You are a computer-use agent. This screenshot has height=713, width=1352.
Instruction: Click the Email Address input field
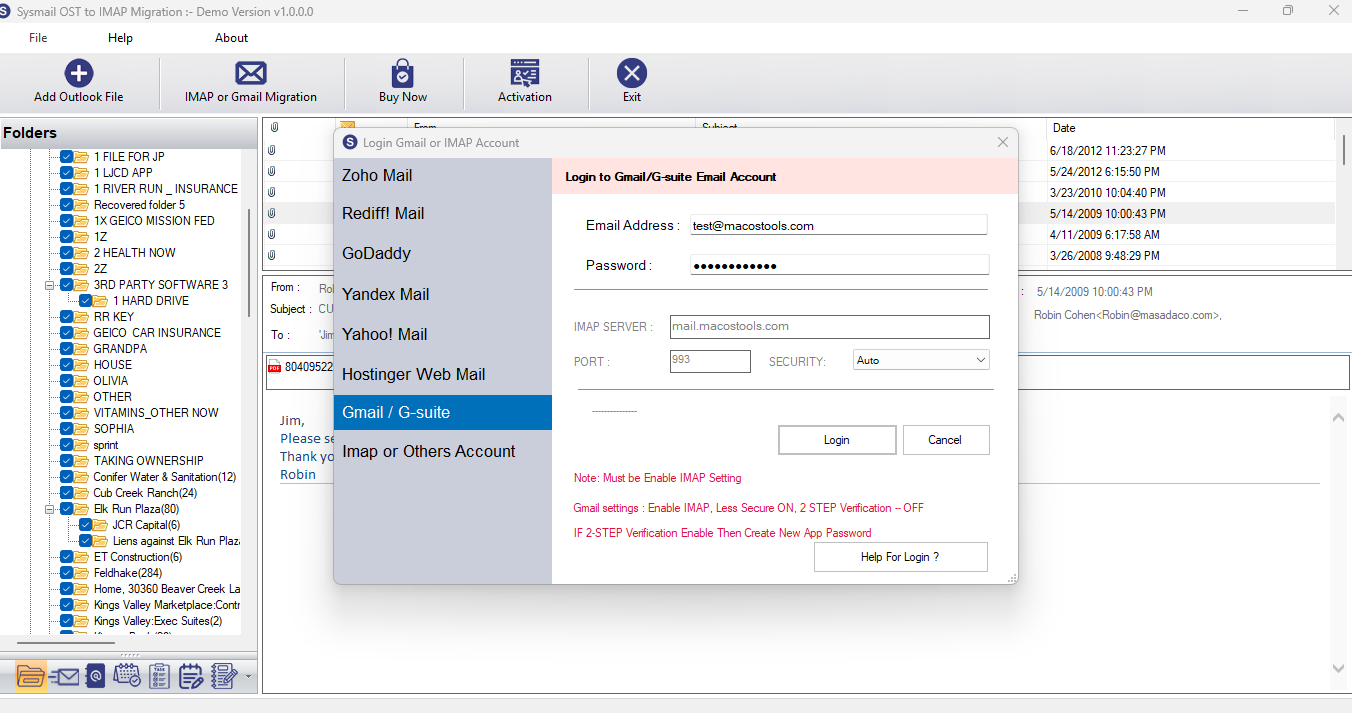pyautogui.click(x=839, y=226)
